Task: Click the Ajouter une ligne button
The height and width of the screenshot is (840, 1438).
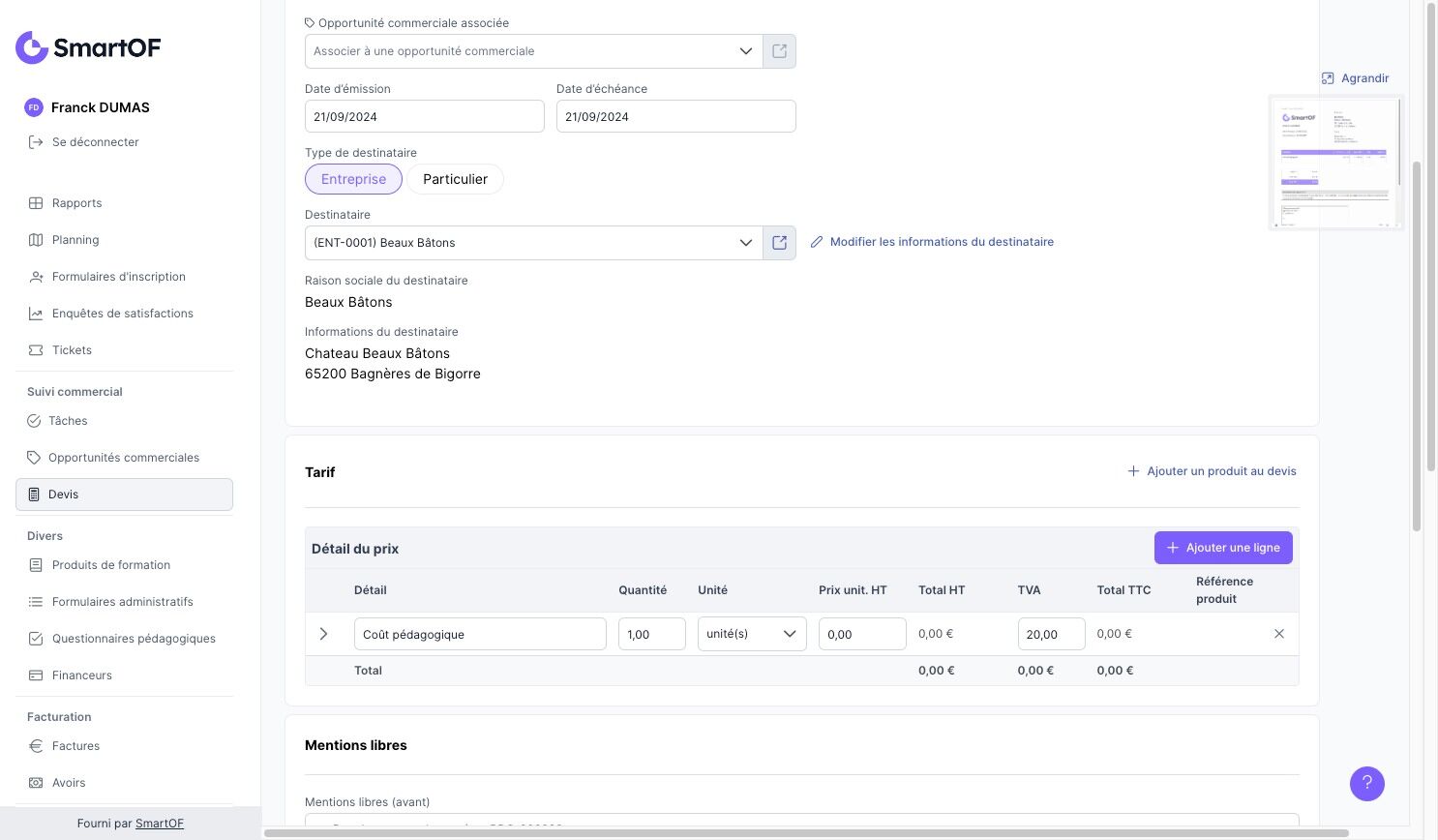Action: (x=1223, y=548)
